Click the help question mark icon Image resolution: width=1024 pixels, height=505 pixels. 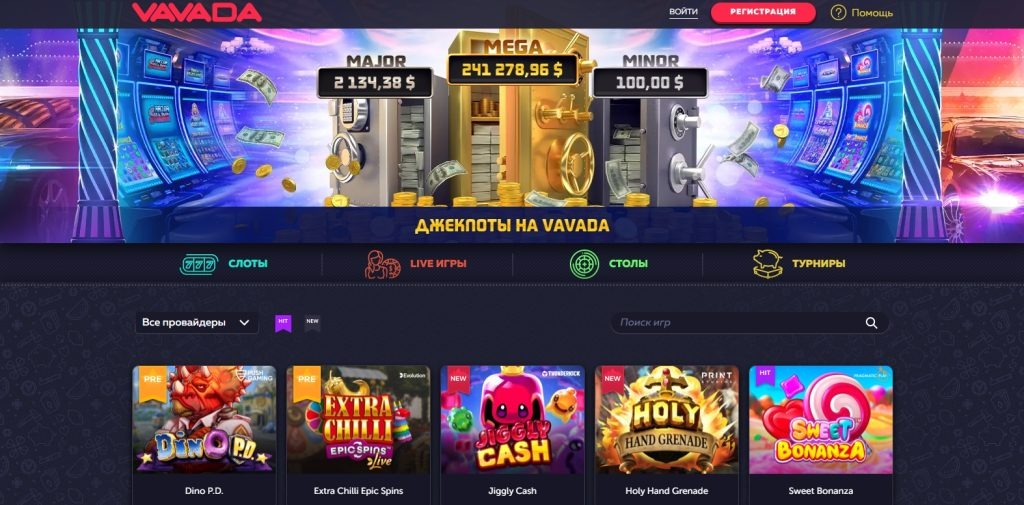(838, 12)
